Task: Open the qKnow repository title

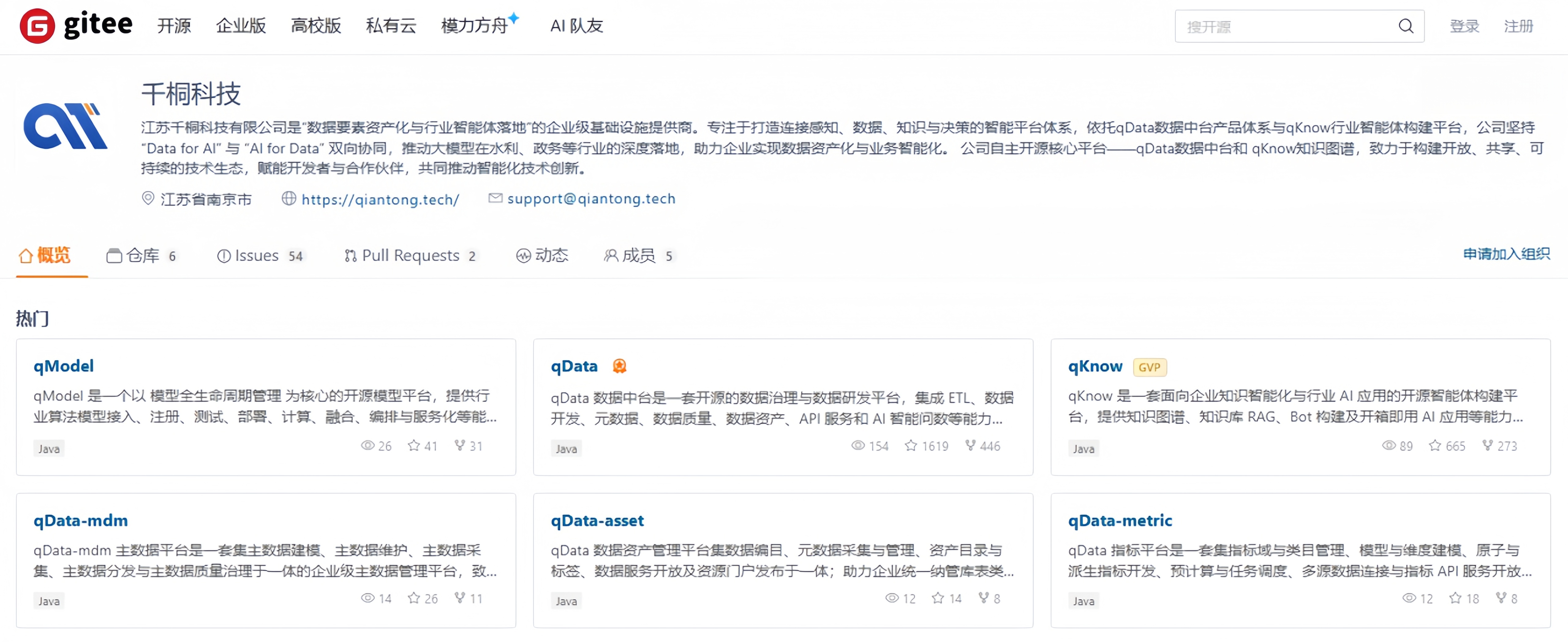Action: 1095,366
